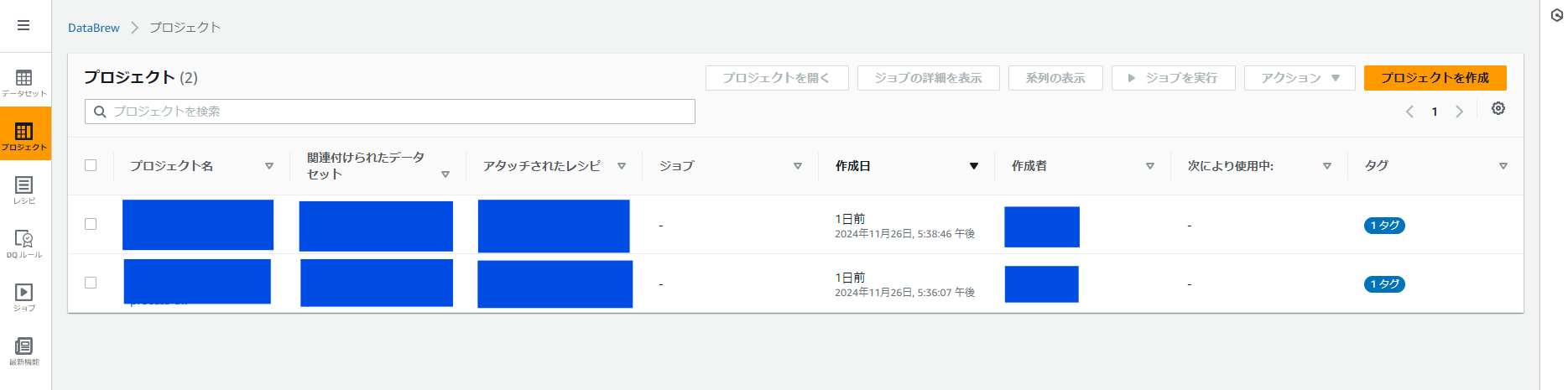The height and width of the screenshot is (390, 1568).
Task: Open the hamburger navigation menu
Action: (23, 25)
